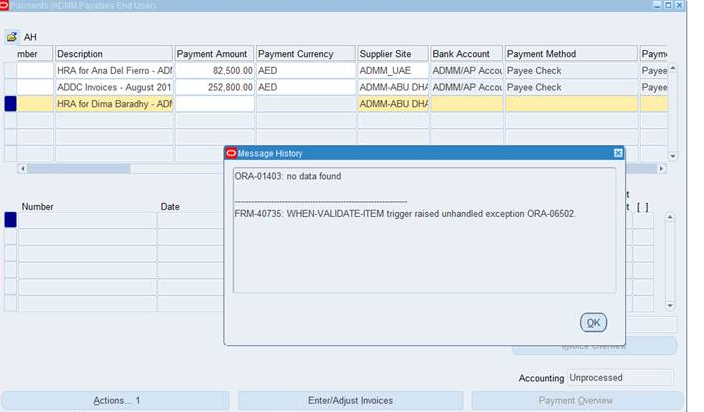Viewport: 704px width, 412px height.
Task: Click Supplier Site cell in Dima Baradhy row
Action: 393,104
